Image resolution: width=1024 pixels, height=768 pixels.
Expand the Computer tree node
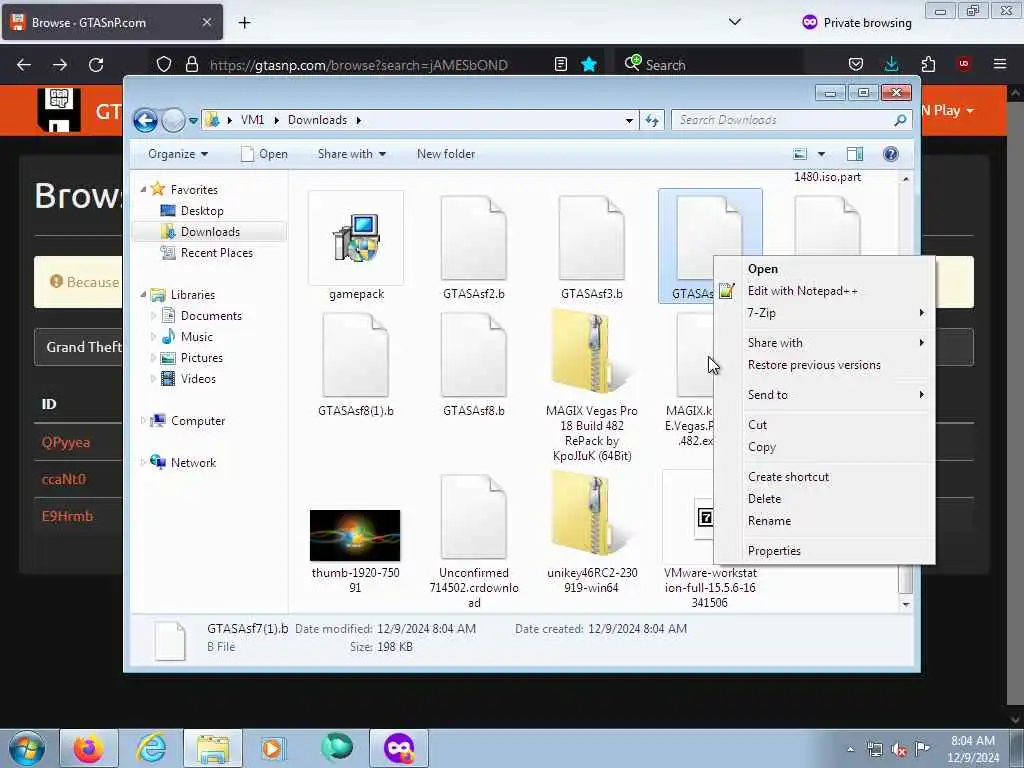pyautogui.click(x=143, y=421)
